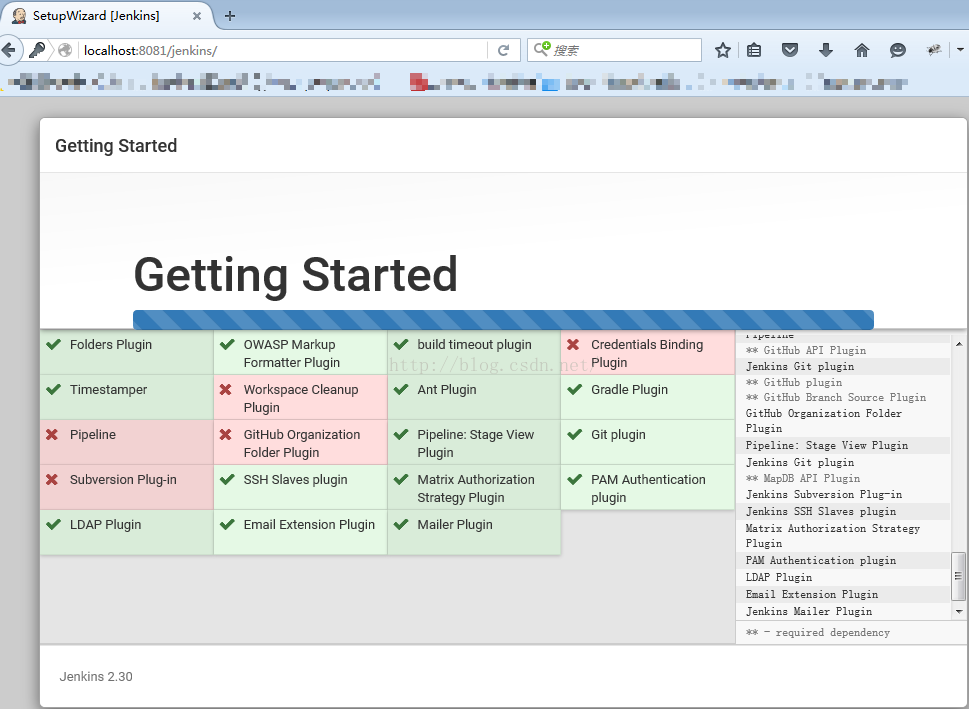
Task: Click the log panel scroll up arrow
Action: 958,344
